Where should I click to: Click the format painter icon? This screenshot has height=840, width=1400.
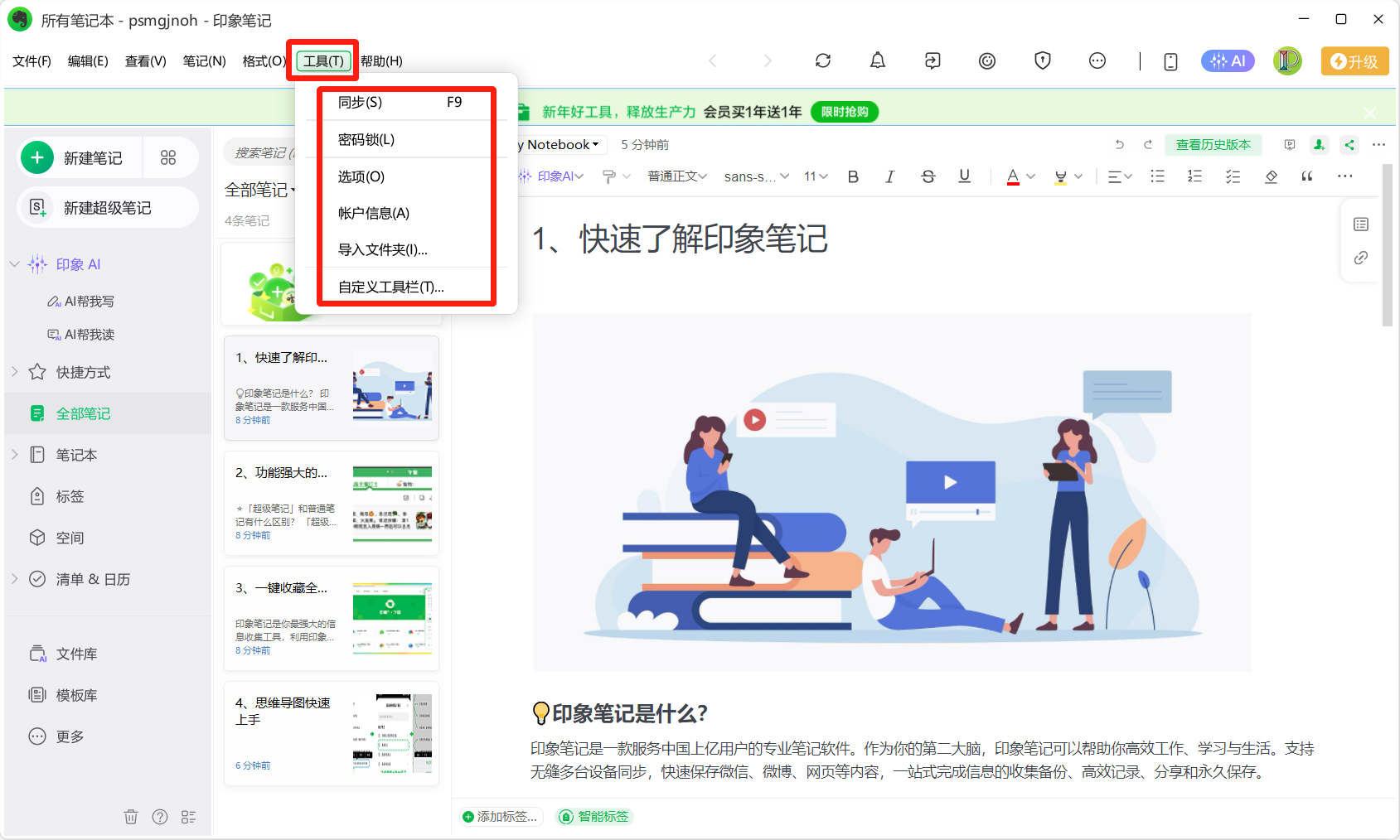(x=609, y=176)
